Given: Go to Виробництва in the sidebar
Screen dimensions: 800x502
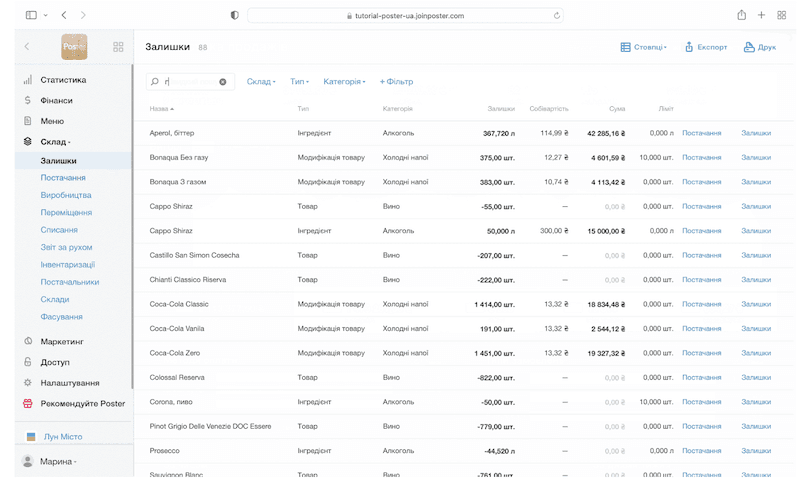Looking at the screenshot, I should coord(66,195).
